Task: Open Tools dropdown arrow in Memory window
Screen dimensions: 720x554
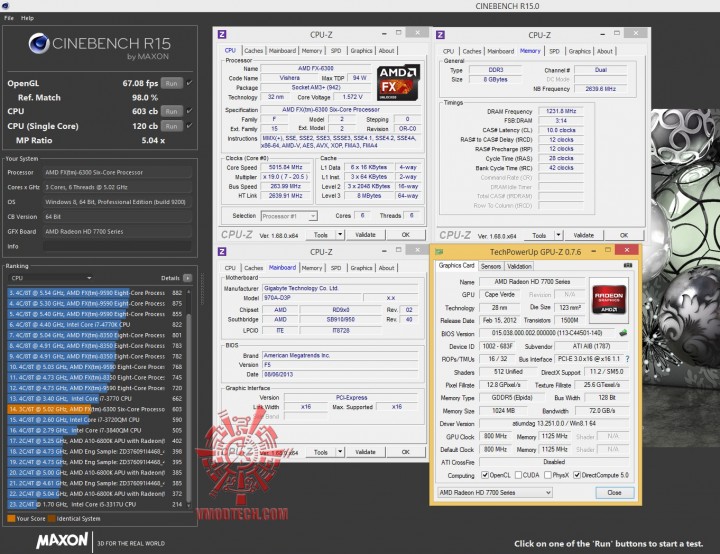Action: (x=558, y=235)
